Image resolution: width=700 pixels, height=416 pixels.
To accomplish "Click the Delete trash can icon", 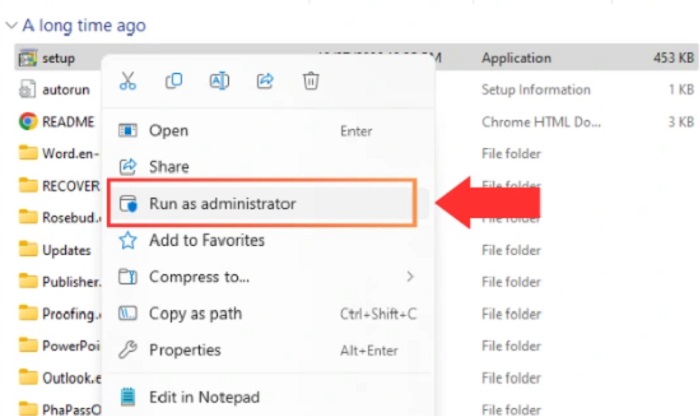I will [x=311, y=81].
